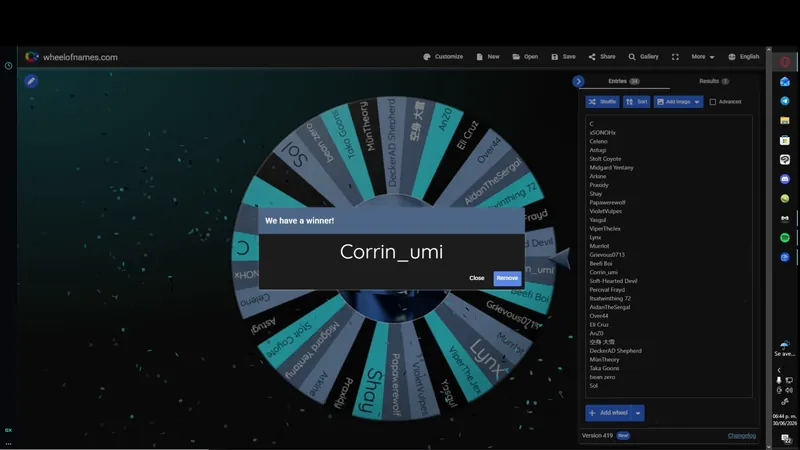The height and width of the screenshot is (450, 800).
Task: Select entry 'VioletVulpes' in the list
Action: point(606,211)
